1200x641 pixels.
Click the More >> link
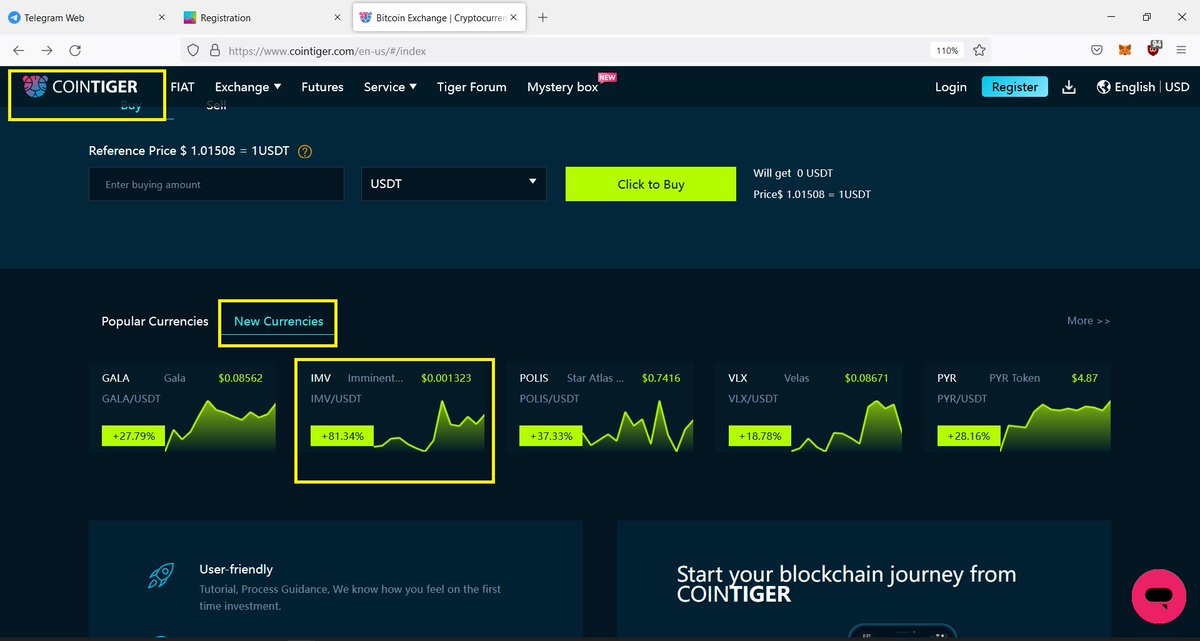[1088, 321]
